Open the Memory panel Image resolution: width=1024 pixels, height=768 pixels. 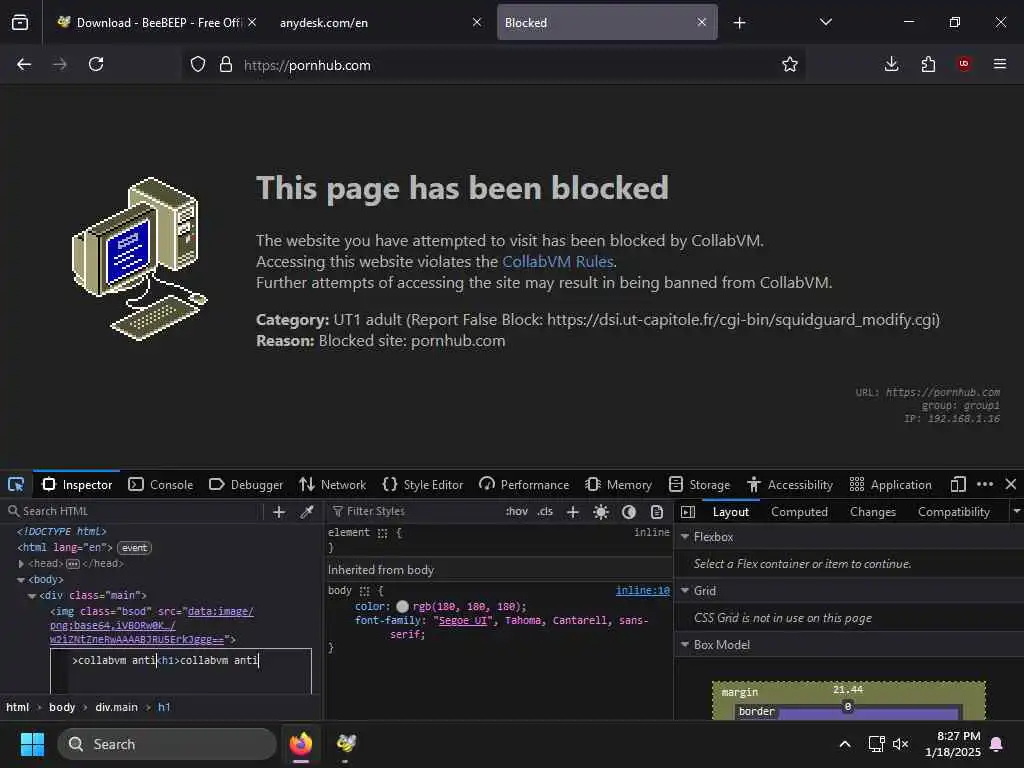point(618,485)
